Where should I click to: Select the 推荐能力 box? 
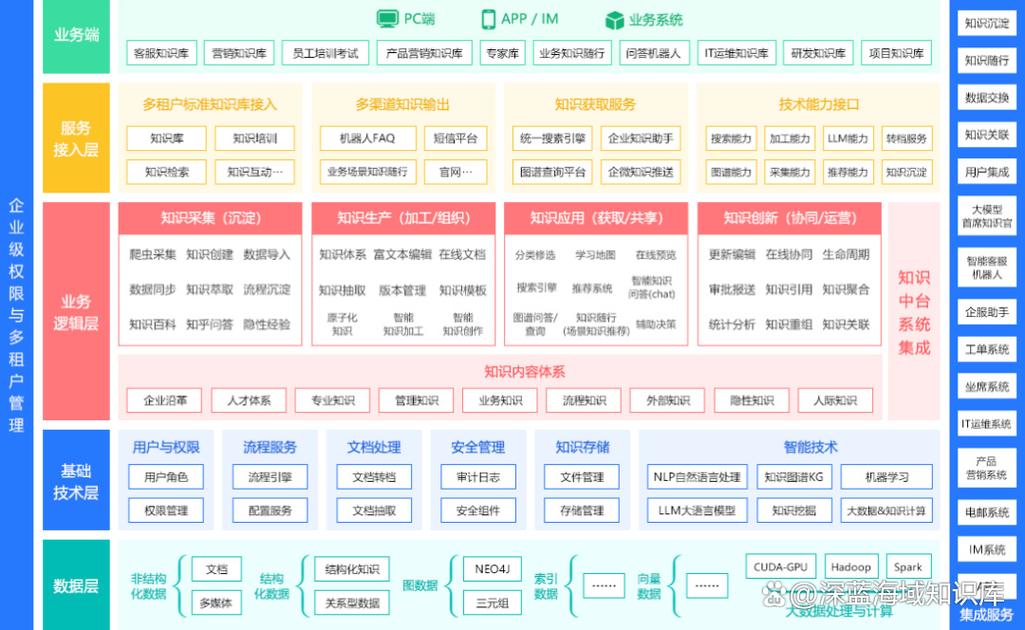click(x=848, y=172)
